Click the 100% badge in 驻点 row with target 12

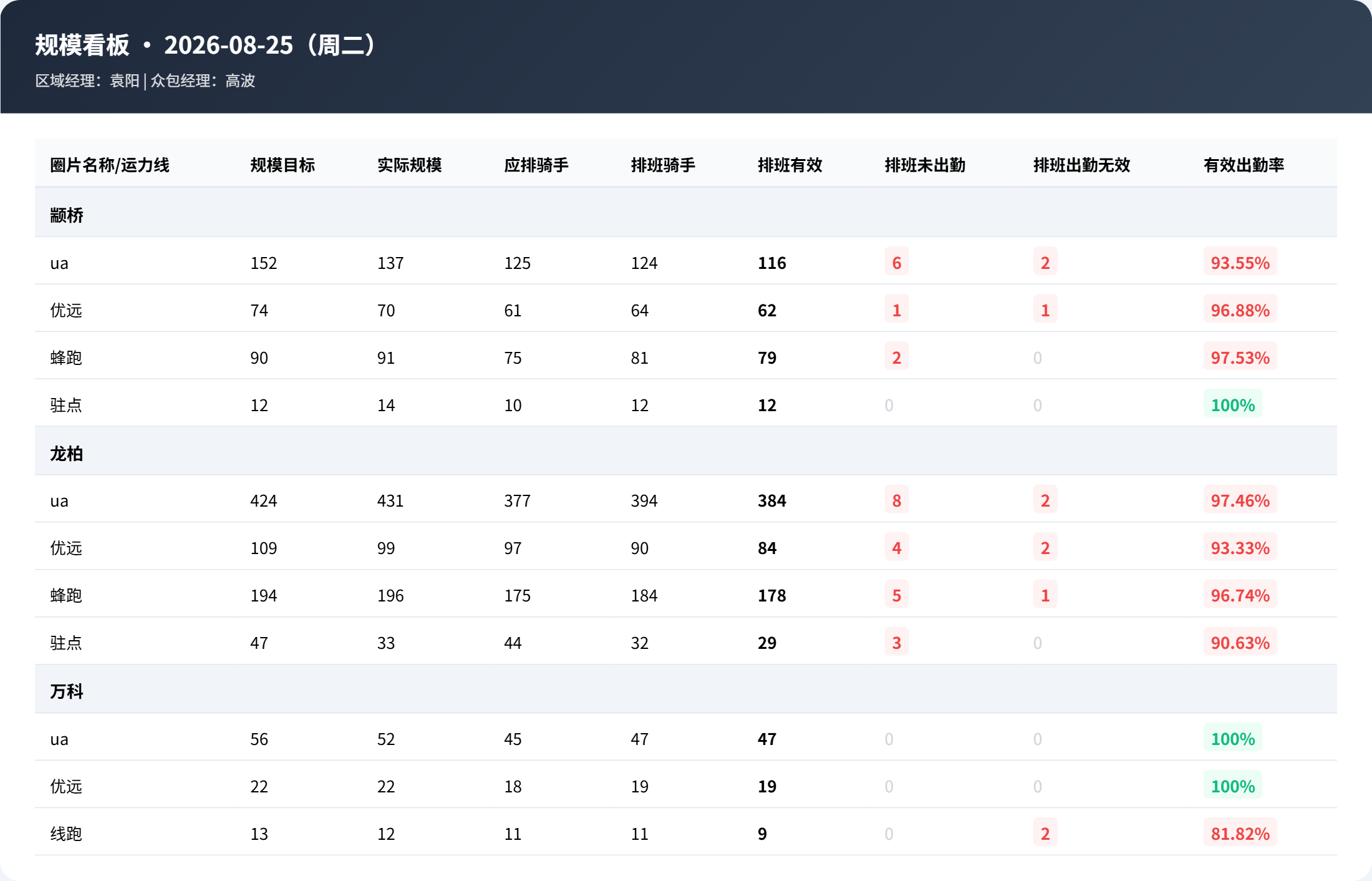pyautogui.click(x=1232, y=404)
